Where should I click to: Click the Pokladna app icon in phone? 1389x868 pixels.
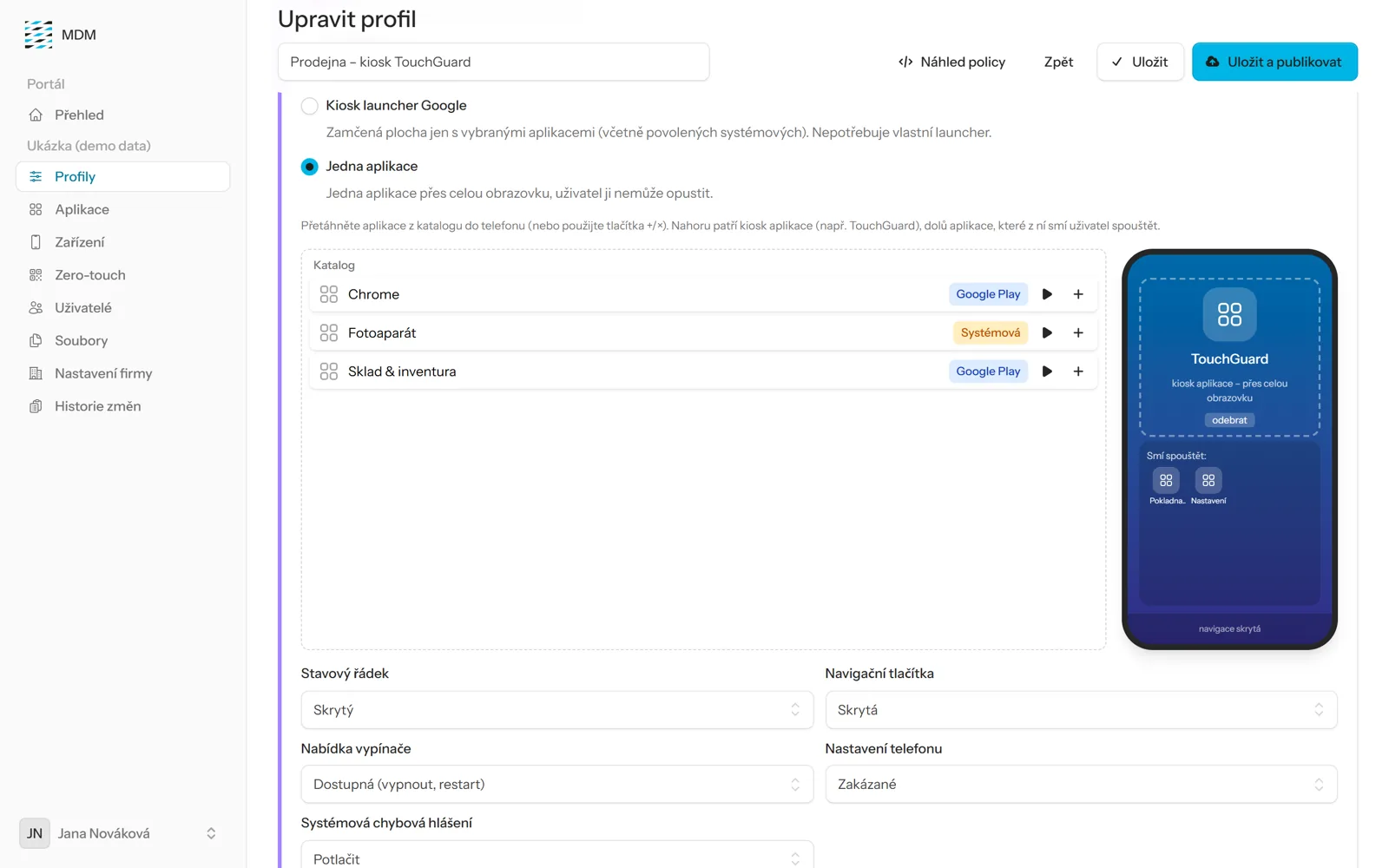point(1166,480)
